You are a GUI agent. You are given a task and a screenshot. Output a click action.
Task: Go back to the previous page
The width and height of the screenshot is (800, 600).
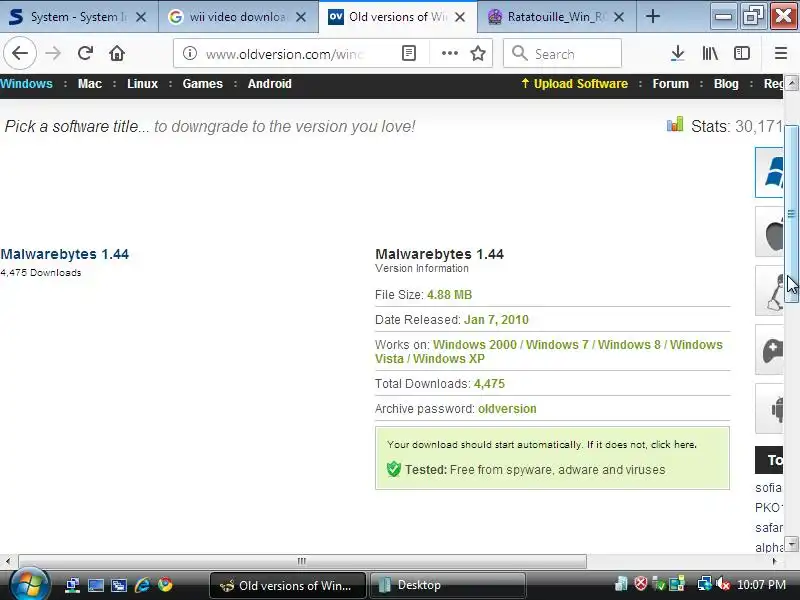(x=20, y=53)
